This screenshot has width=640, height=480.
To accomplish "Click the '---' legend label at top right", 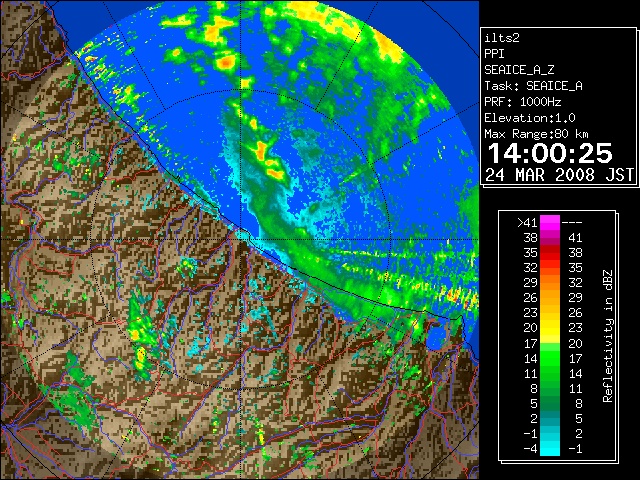I will click(x=572, y=223).
